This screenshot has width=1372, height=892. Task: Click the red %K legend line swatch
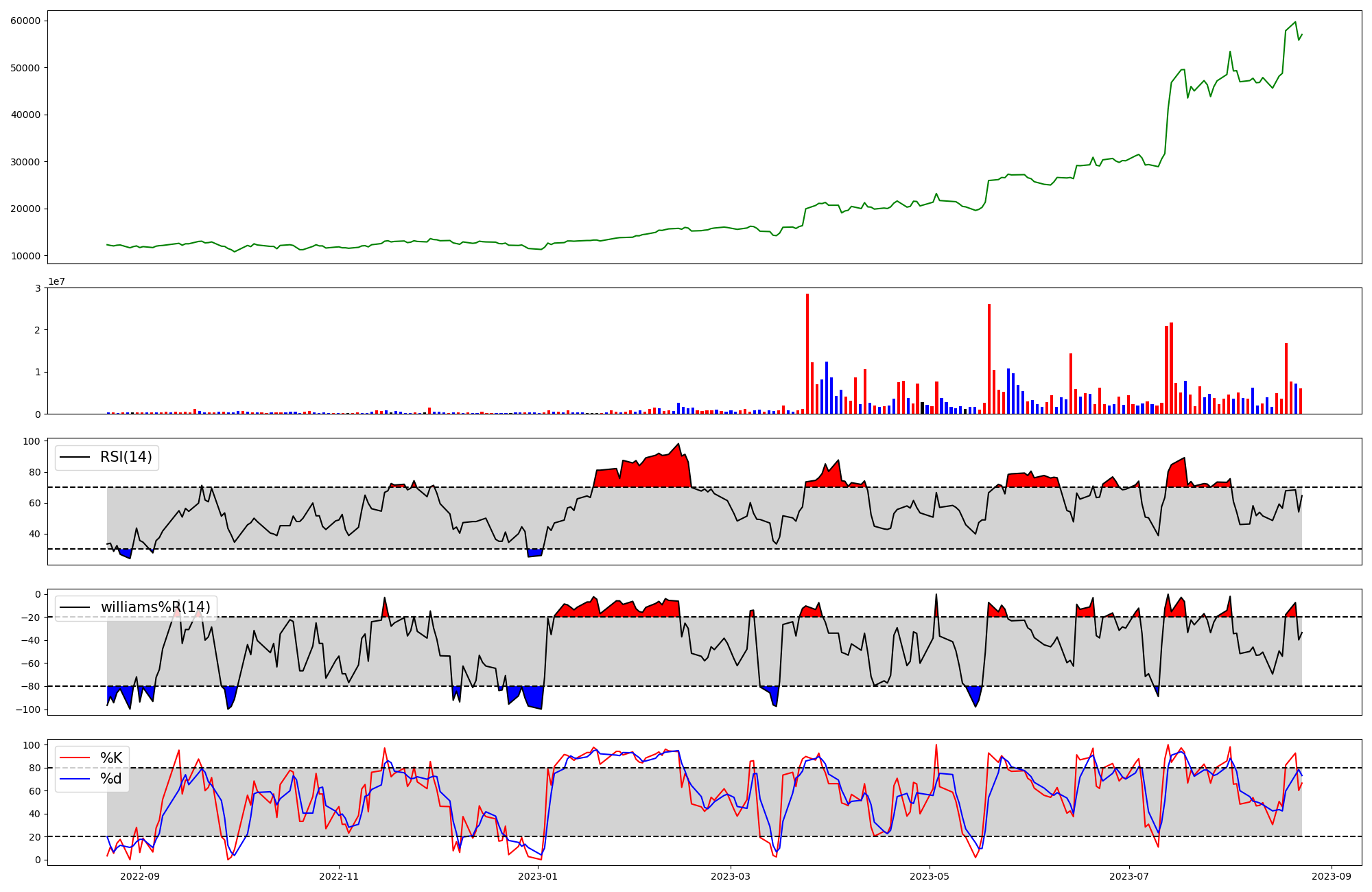(75, 758)
